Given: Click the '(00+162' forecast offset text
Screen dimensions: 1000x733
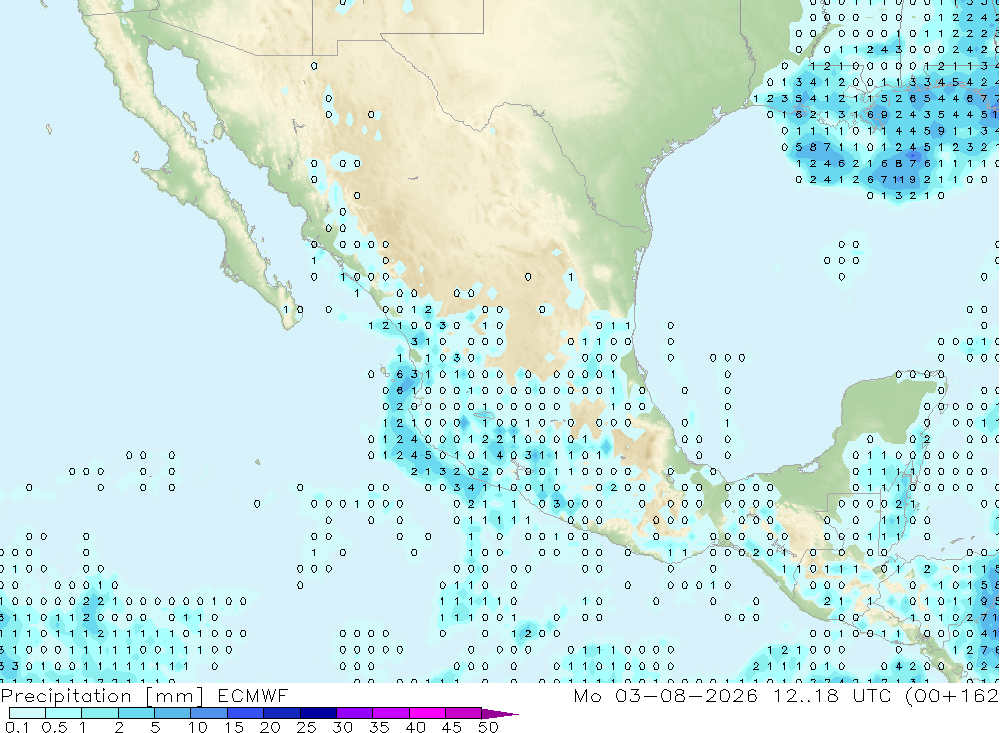Looking at the screenshot, I should [x=952, y=695].
